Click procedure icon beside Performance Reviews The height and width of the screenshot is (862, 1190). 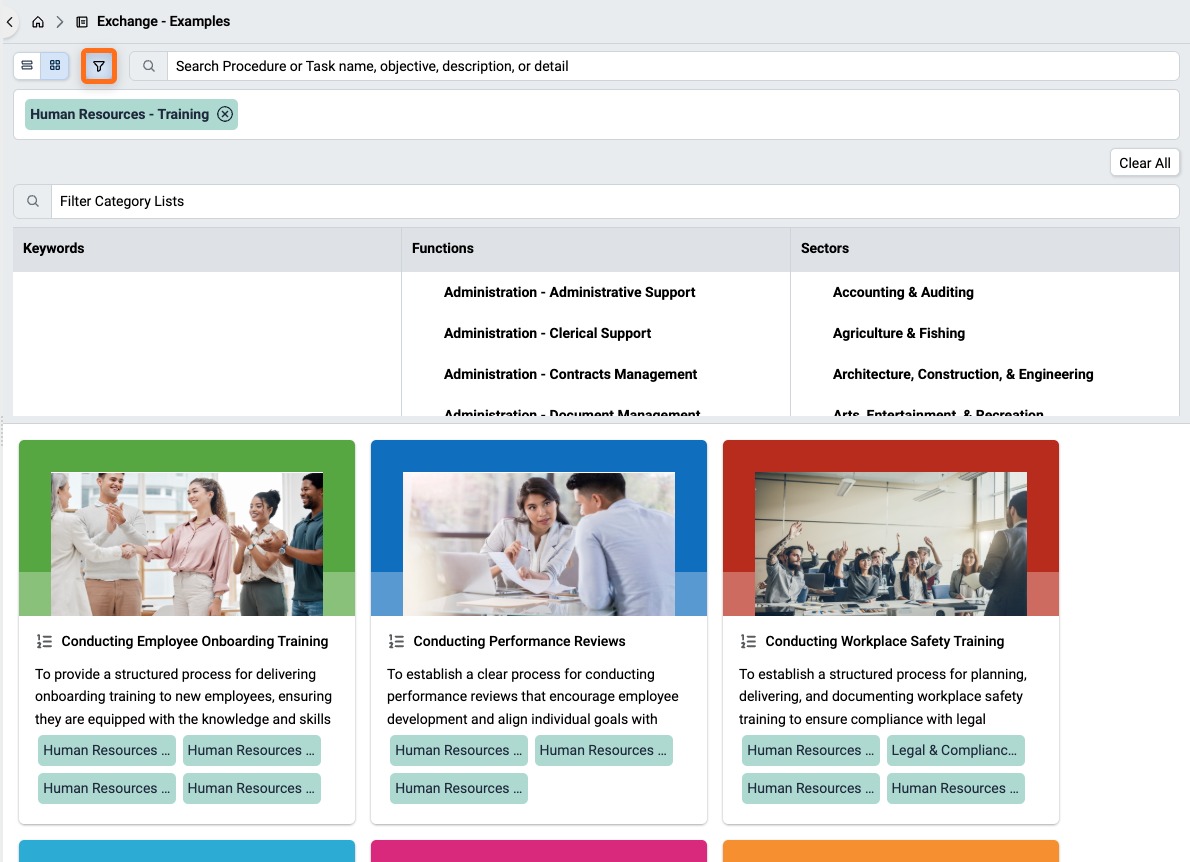pos(396,642)
